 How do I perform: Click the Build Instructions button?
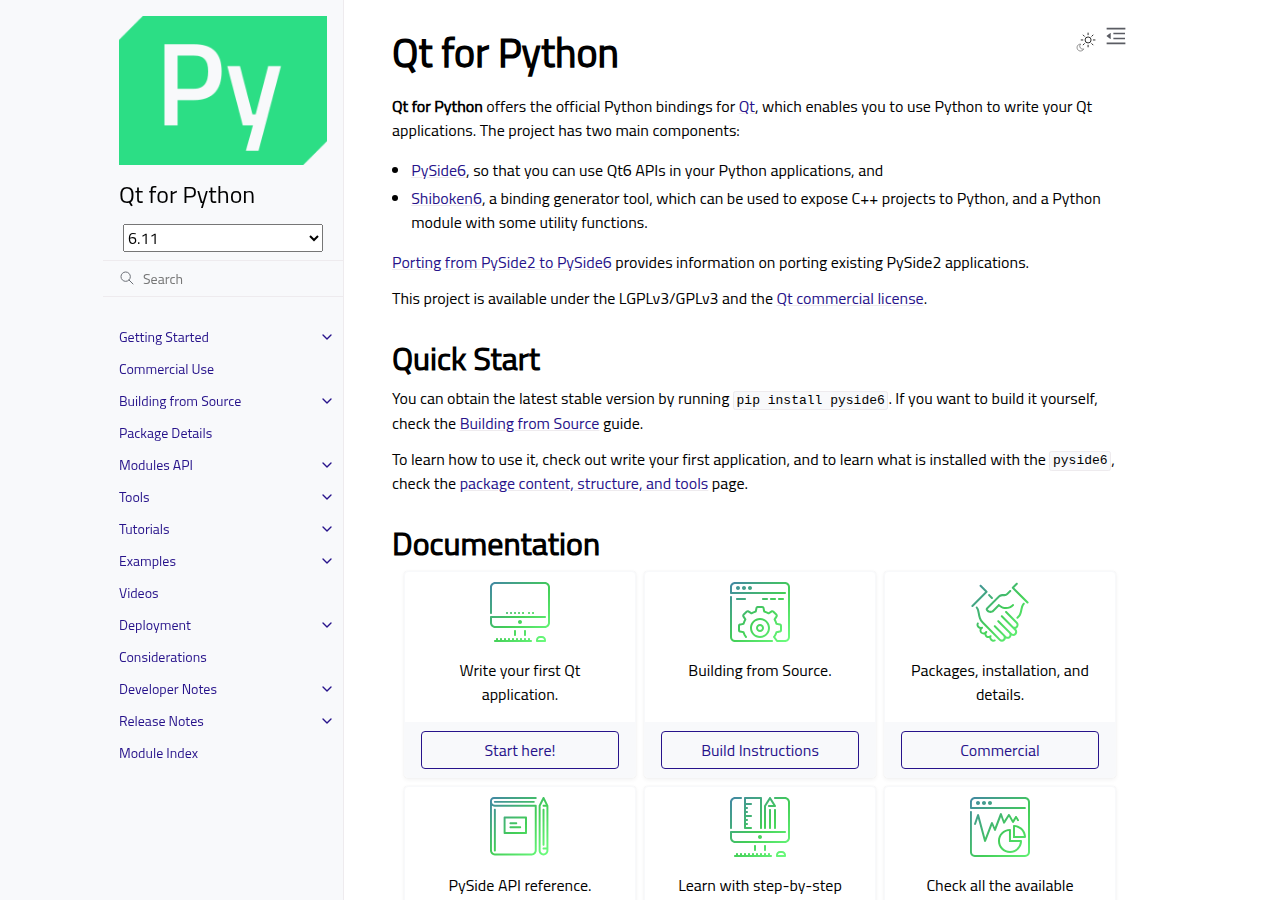click(x=760, y=750)
